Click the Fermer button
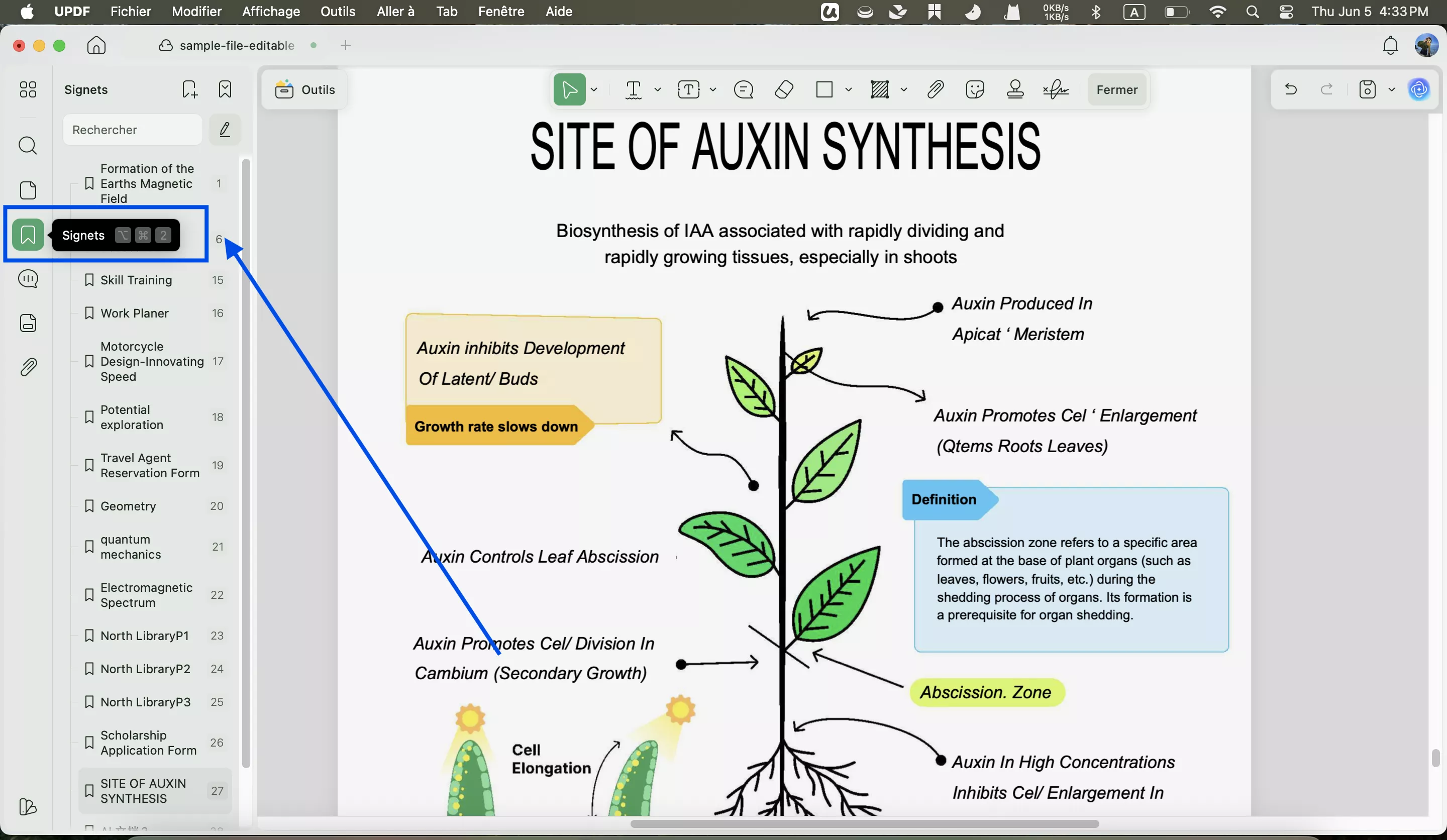The width and height of the screenshot is (1447, 840). (1116, 89)
